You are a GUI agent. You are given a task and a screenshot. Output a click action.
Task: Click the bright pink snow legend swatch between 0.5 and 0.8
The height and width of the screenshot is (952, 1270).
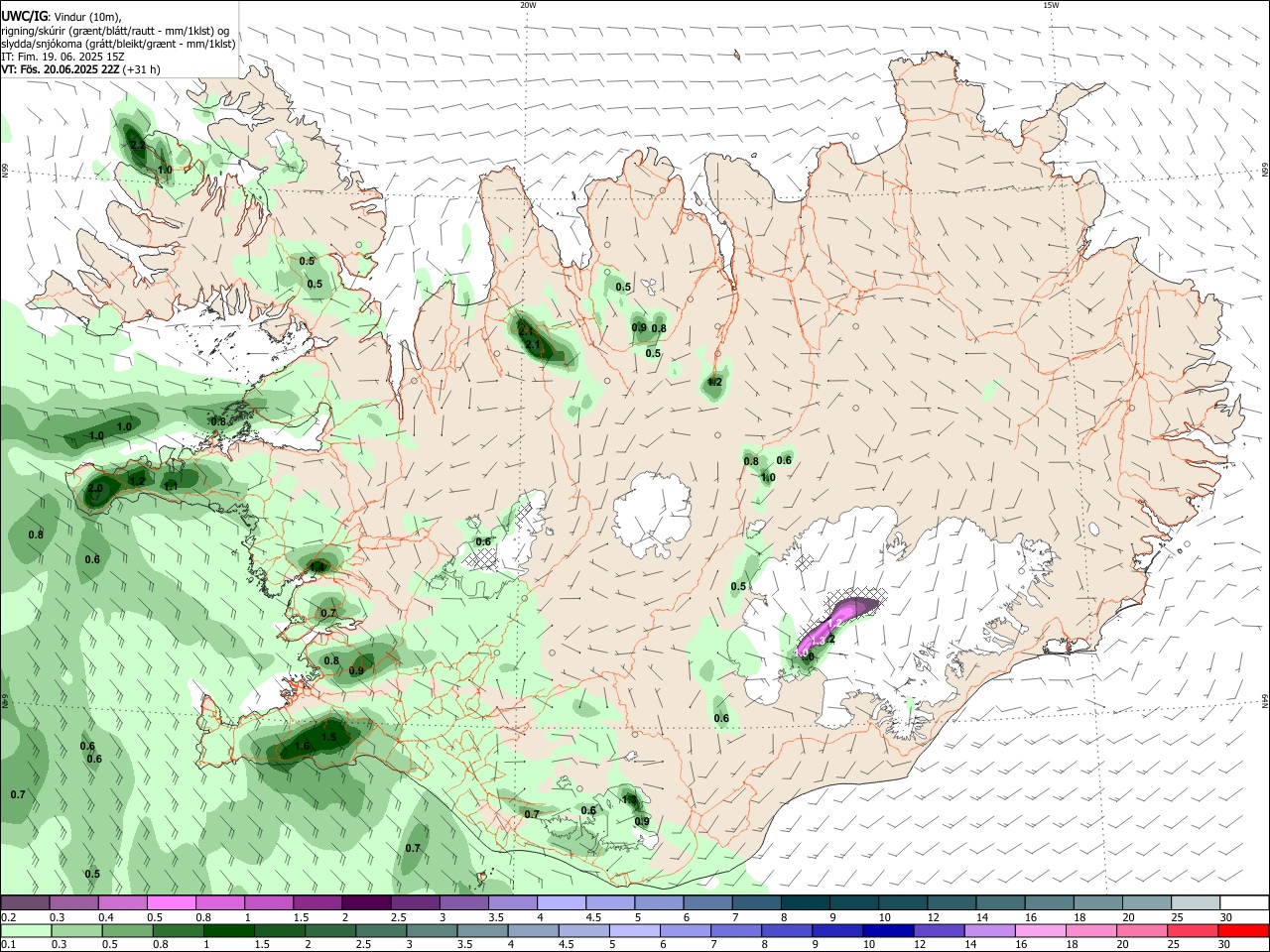[x=172, y=902]
